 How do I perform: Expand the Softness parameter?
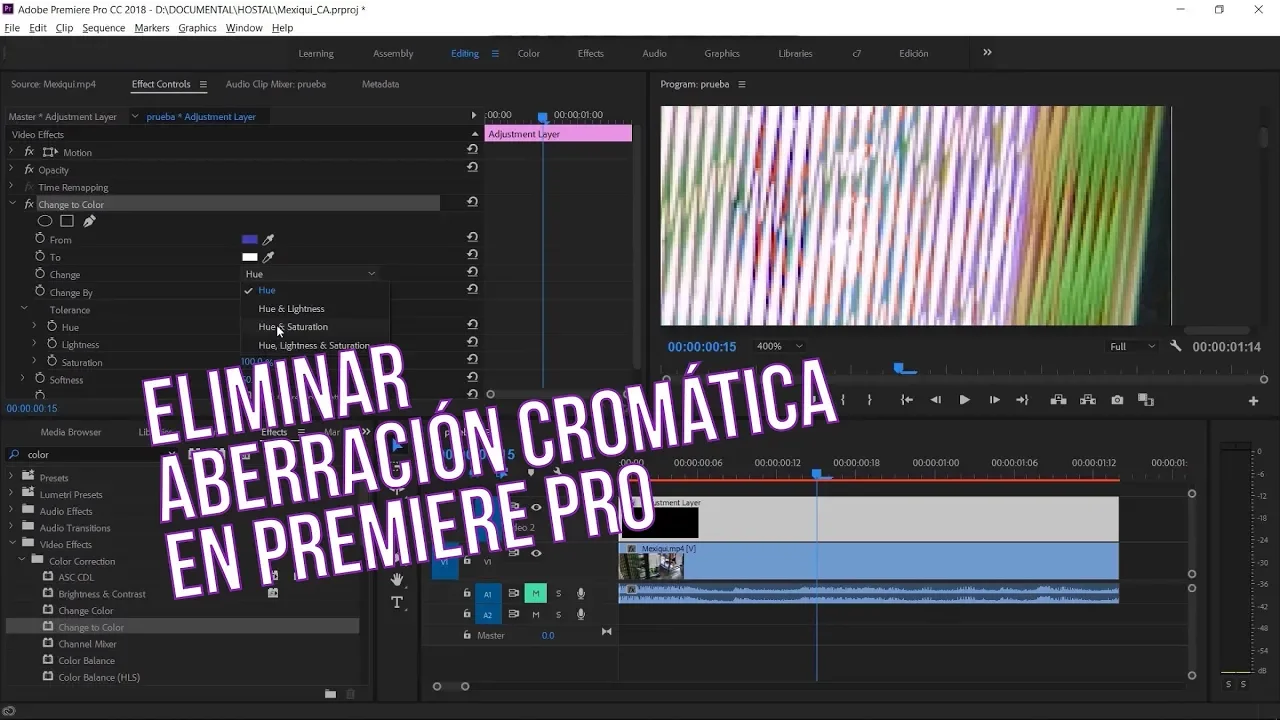click(x=23, y=379)
